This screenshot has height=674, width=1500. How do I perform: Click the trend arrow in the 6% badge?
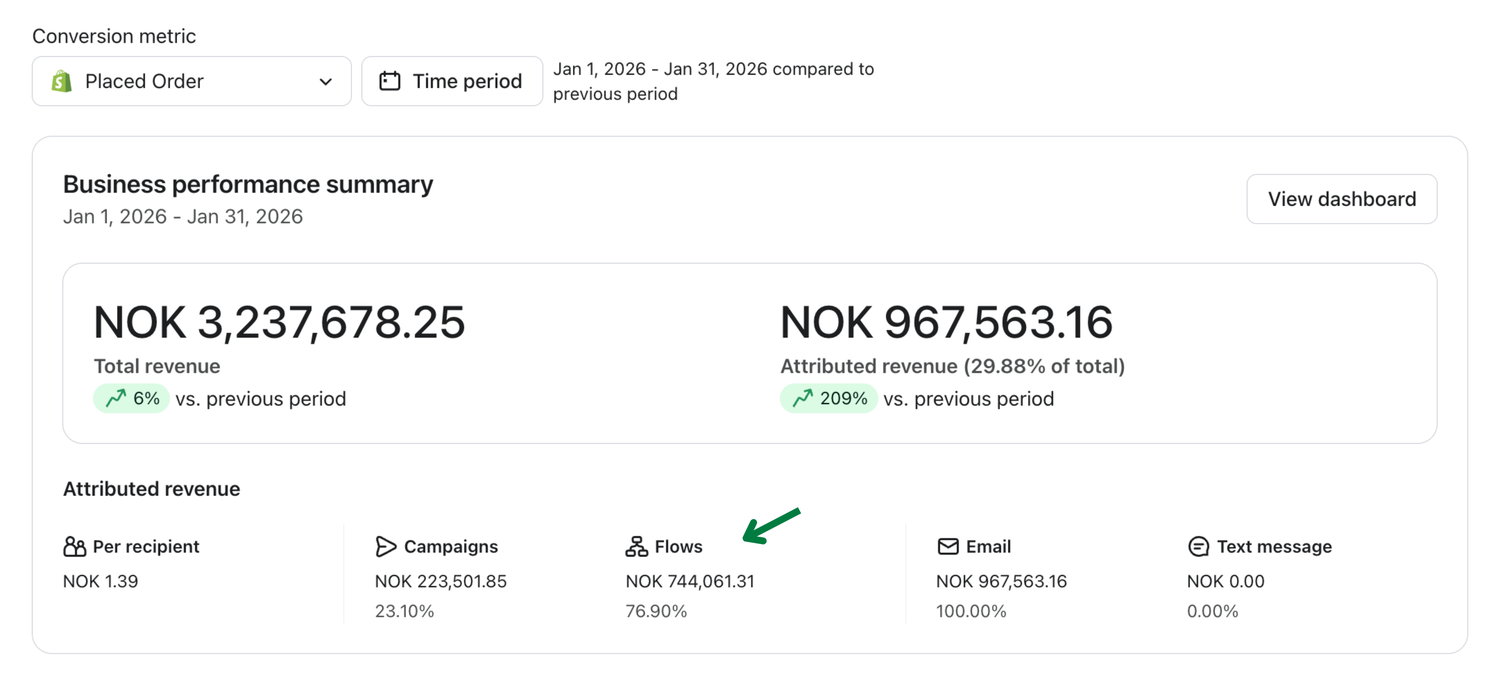click(116, 398)
